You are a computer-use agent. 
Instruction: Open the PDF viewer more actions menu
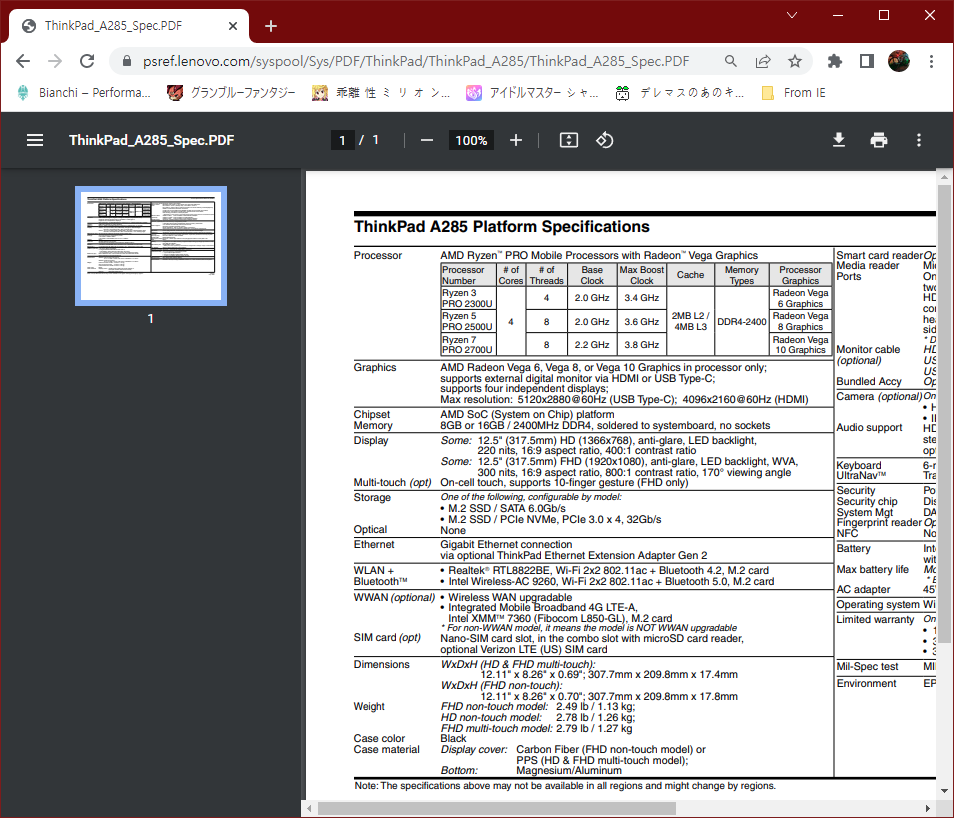pyautogui.click(x=919, y=140)
